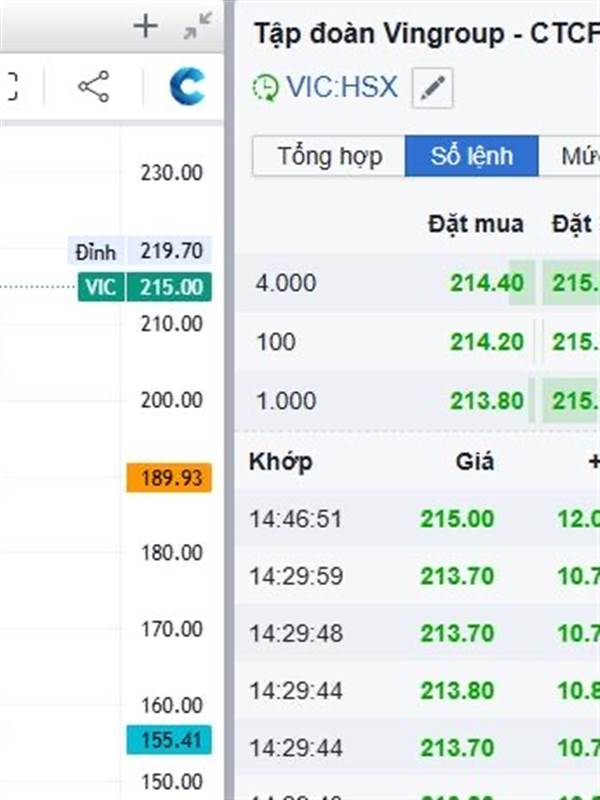Click the VIC:HSX ticker link
Image resolution: width=600 pixels, height=800 pixels.
341,87
